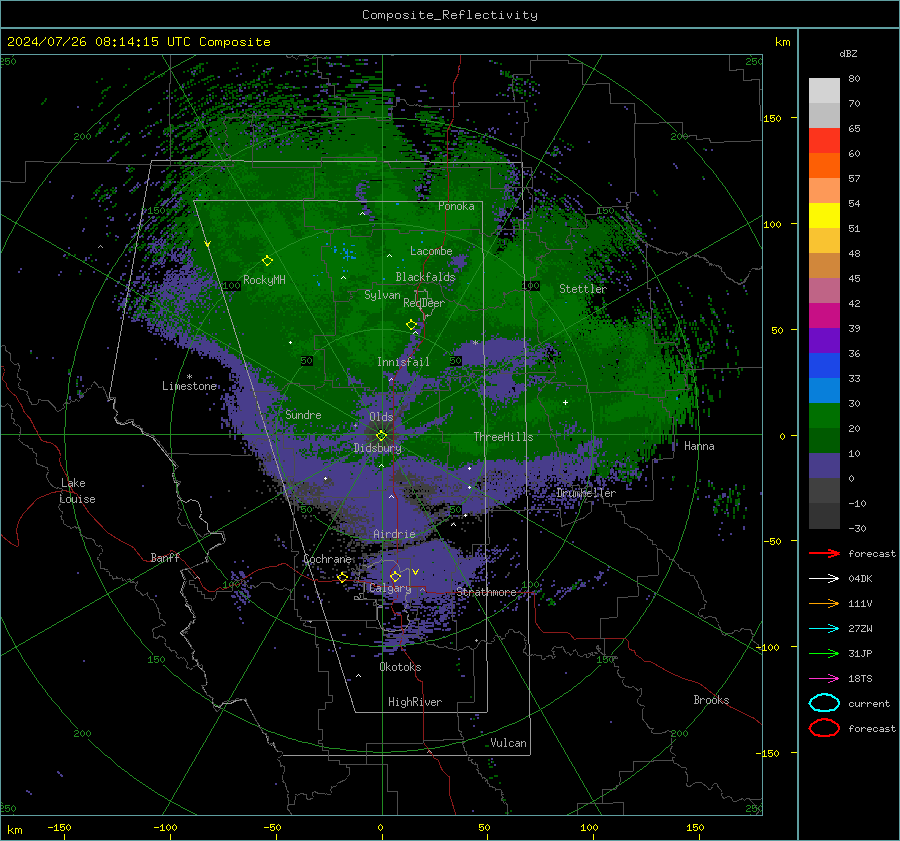
Task: Click the Composite_Reflectivity title
Action: (x=449, y=15)
